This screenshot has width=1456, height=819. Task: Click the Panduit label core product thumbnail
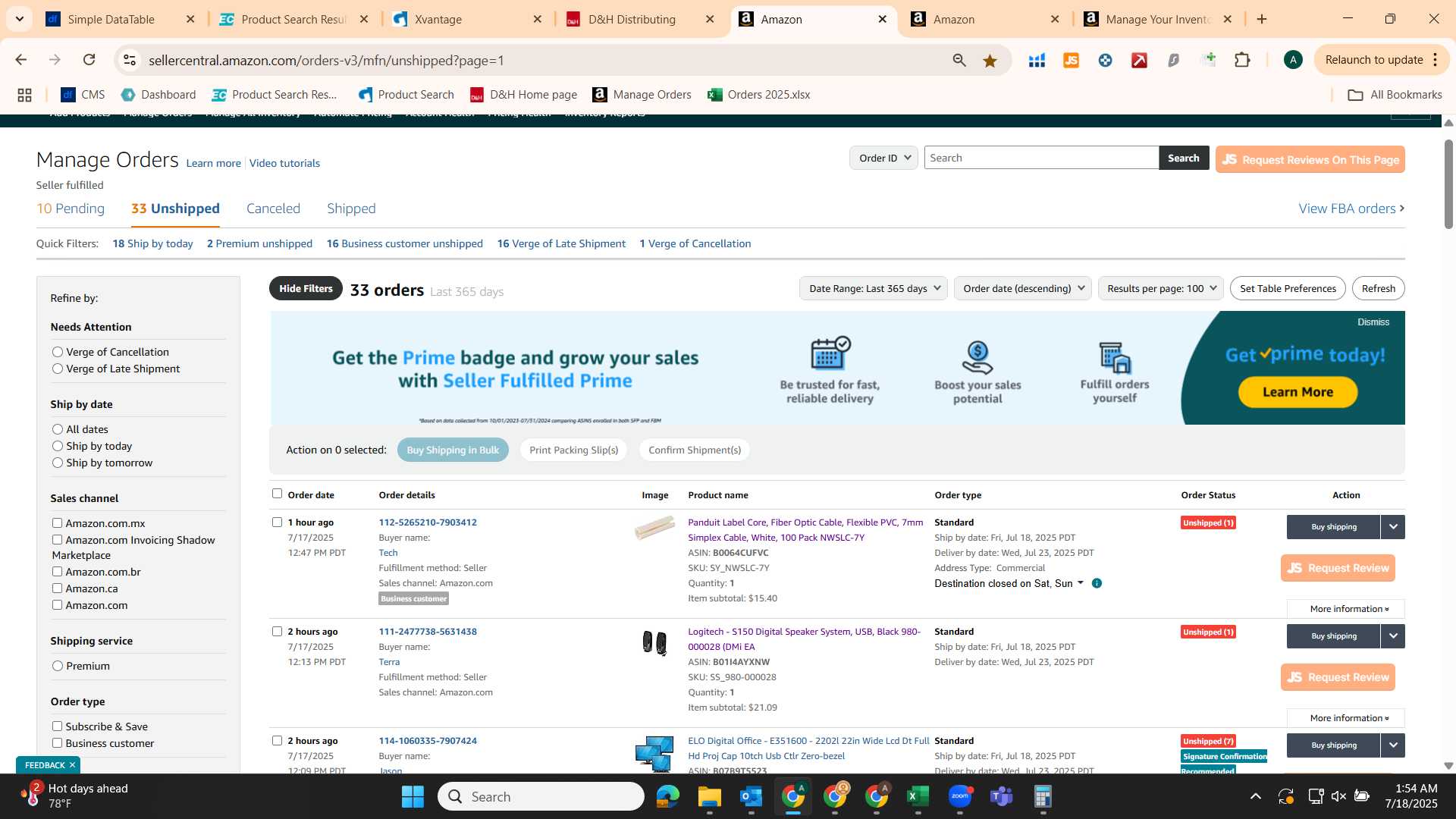[x=654, y=528]
